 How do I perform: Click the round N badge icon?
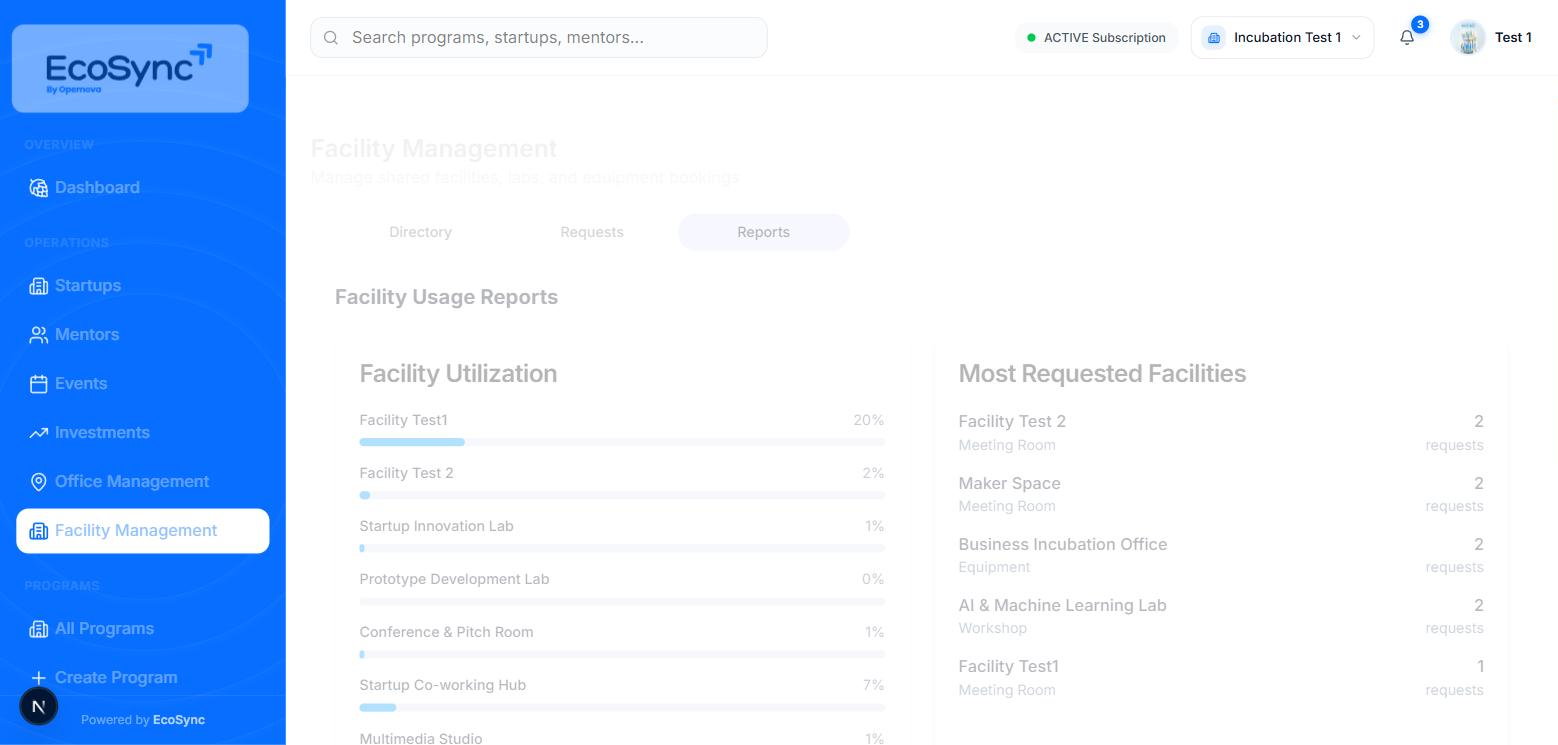click(39, 706)
